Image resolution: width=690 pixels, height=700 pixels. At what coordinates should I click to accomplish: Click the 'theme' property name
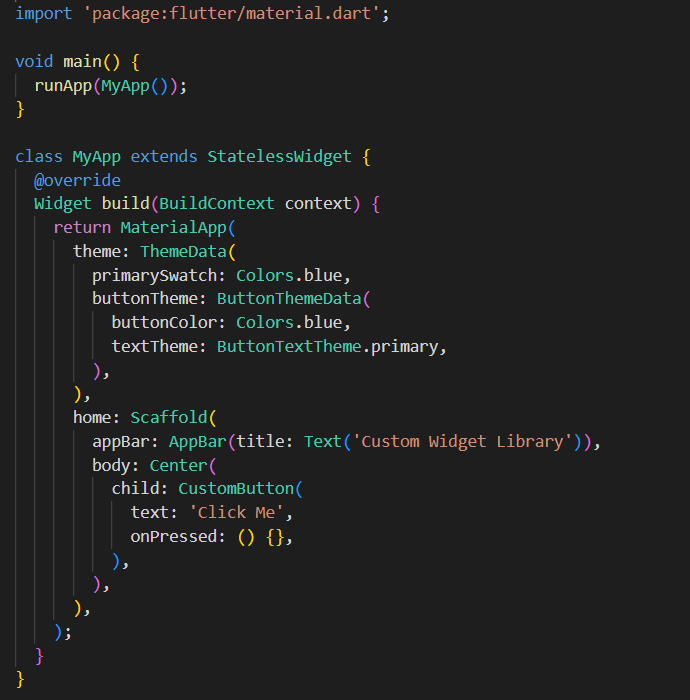pyautogui.click(x=97, y=251)
